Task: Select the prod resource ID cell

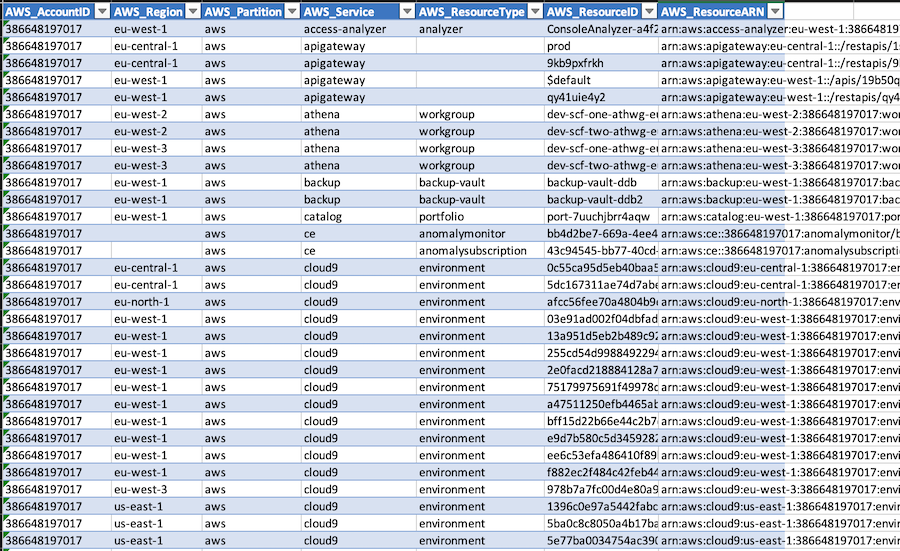Action: [601, 46]
